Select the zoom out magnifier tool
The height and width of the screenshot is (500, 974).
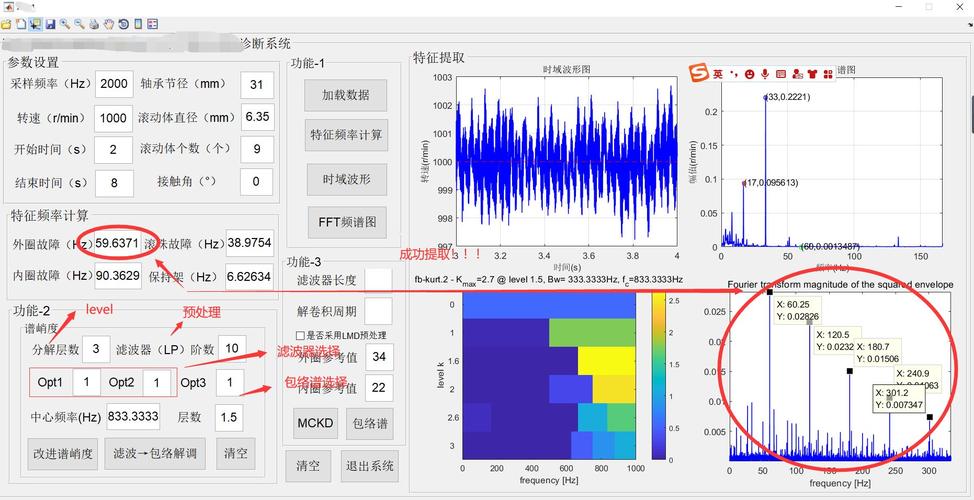[x=80, y=24]
